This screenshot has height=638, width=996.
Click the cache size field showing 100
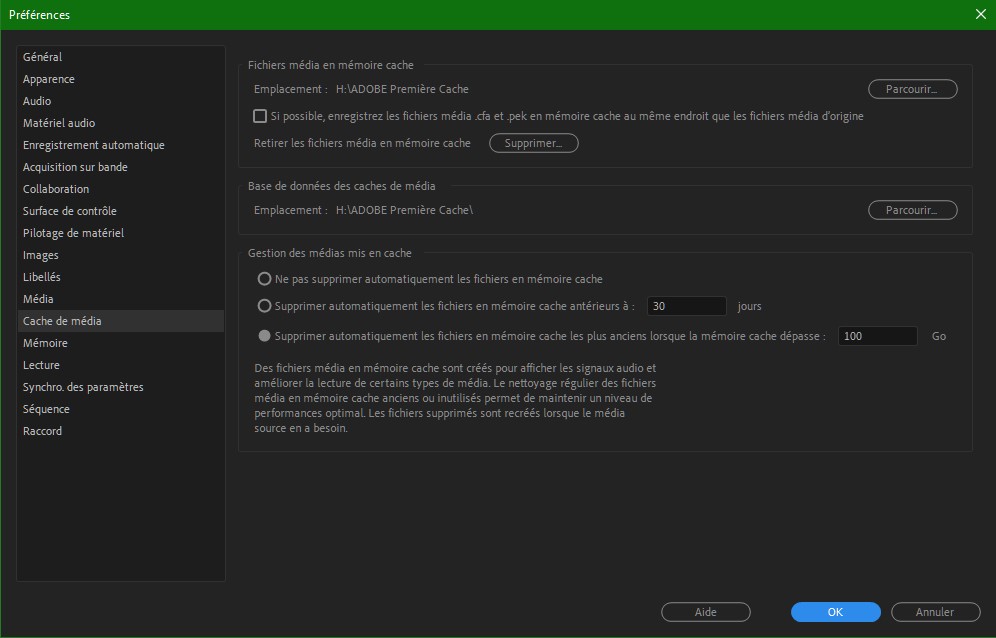(x=876, y=336)
